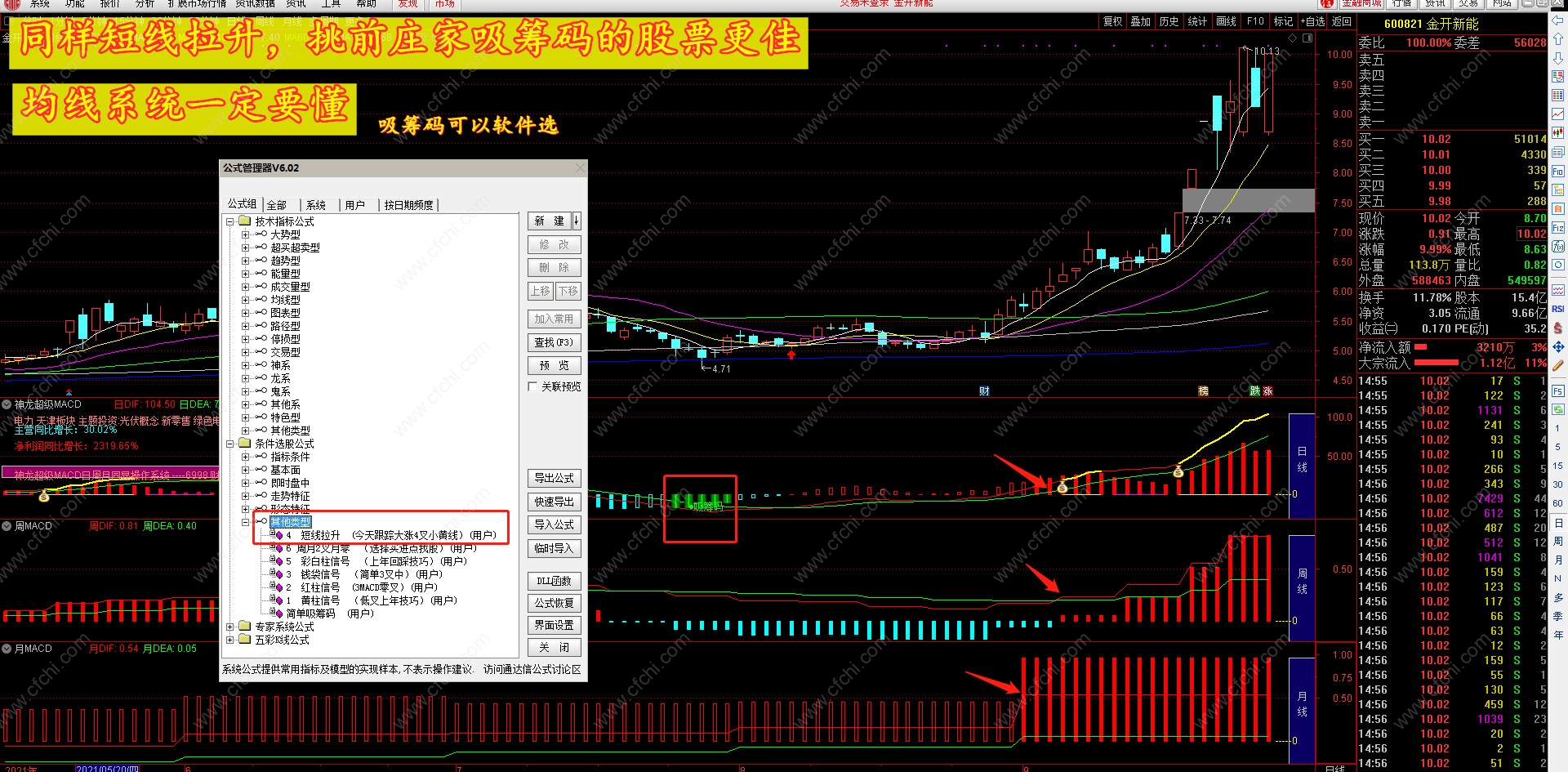The height and width of the screenshot is (772, 1568).
Task: Expand the 超买超卖型 tree node
Action: [x=245, y=248]
